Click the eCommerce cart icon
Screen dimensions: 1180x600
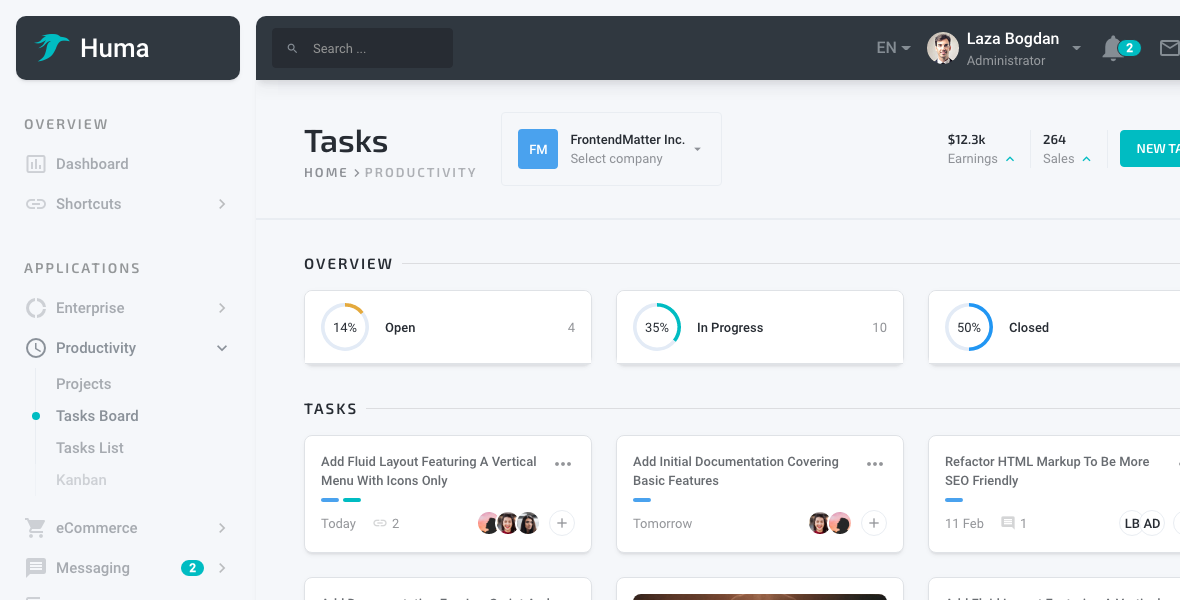(x=35, y=528)
